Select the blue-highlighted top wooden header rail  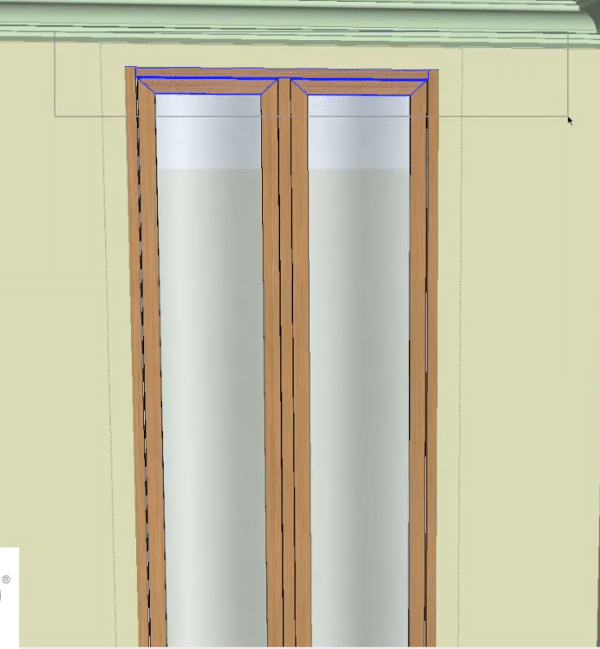point(281,74)
